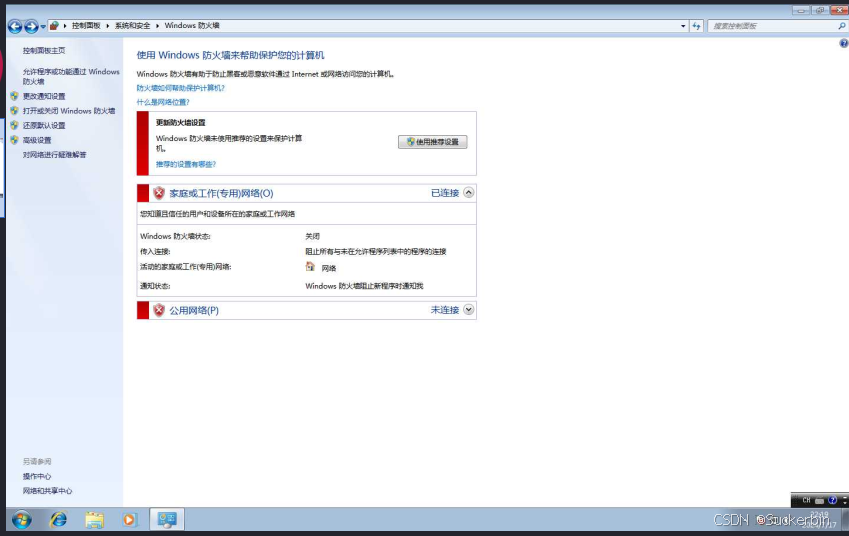Click the 关闭 firewall state value
Image resolution: width=849 pixels, height=536 pixels.
coord(312,236)
